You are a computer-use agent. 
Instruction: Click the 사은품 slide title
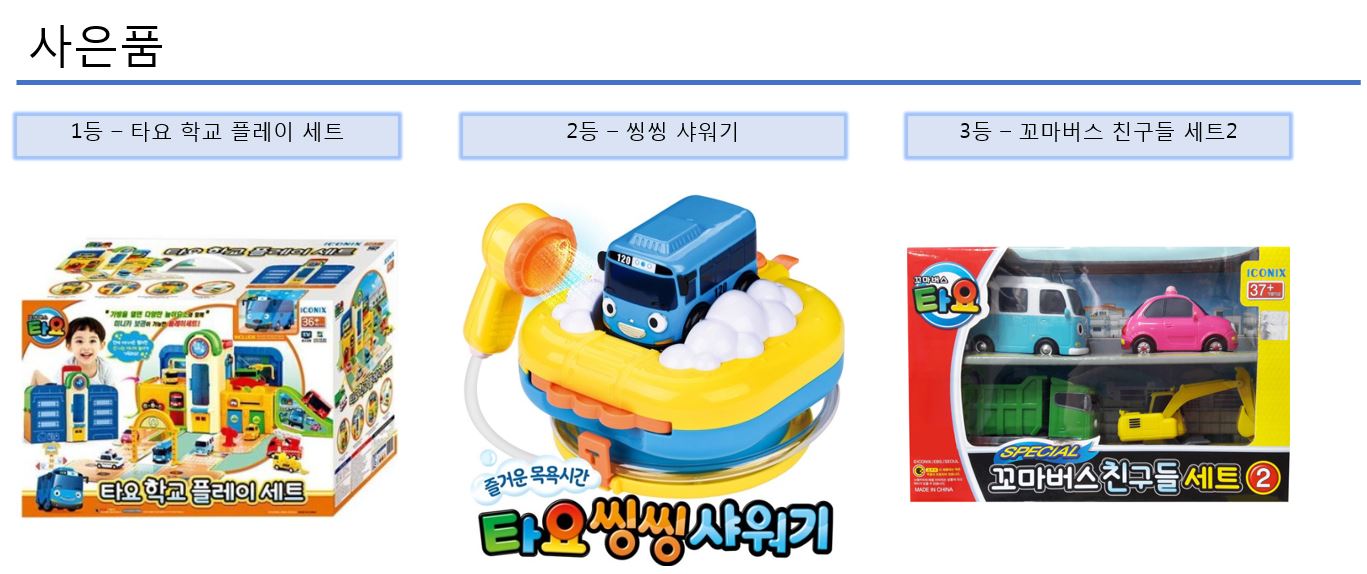[x=96, y=44]
